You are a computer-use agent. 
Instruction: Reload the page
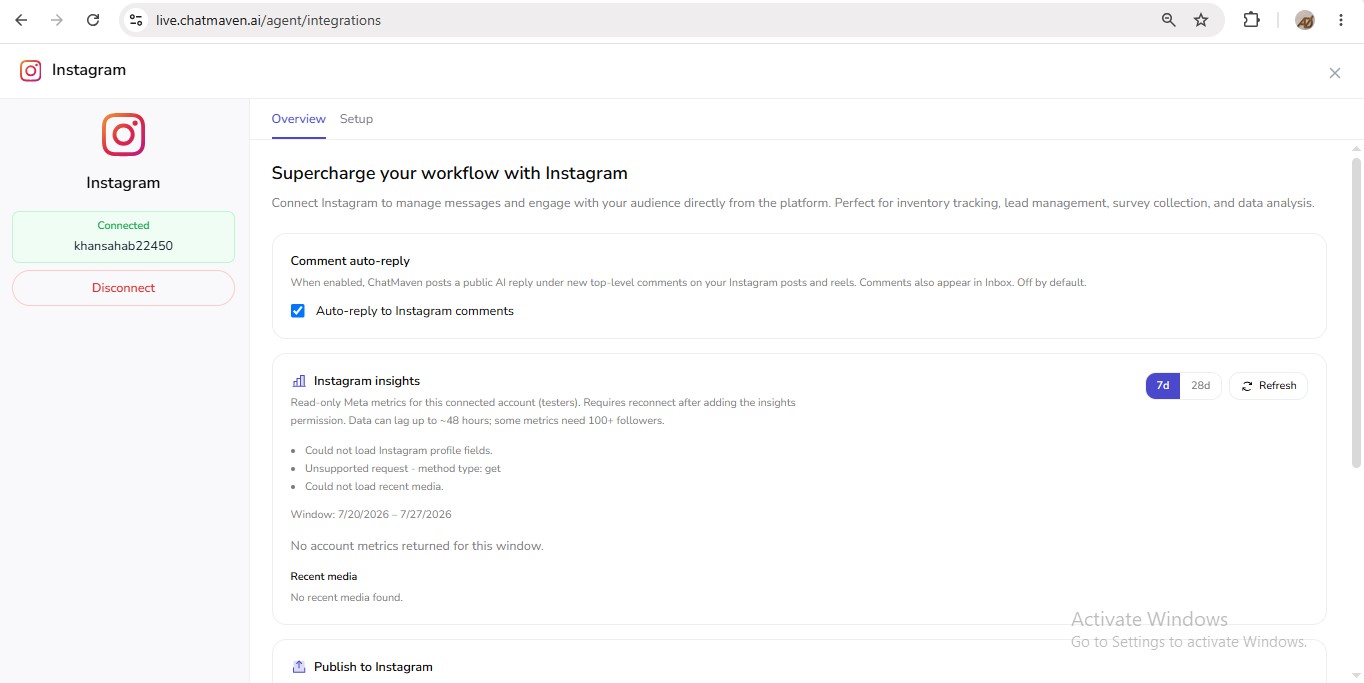(x=93, y=20)
